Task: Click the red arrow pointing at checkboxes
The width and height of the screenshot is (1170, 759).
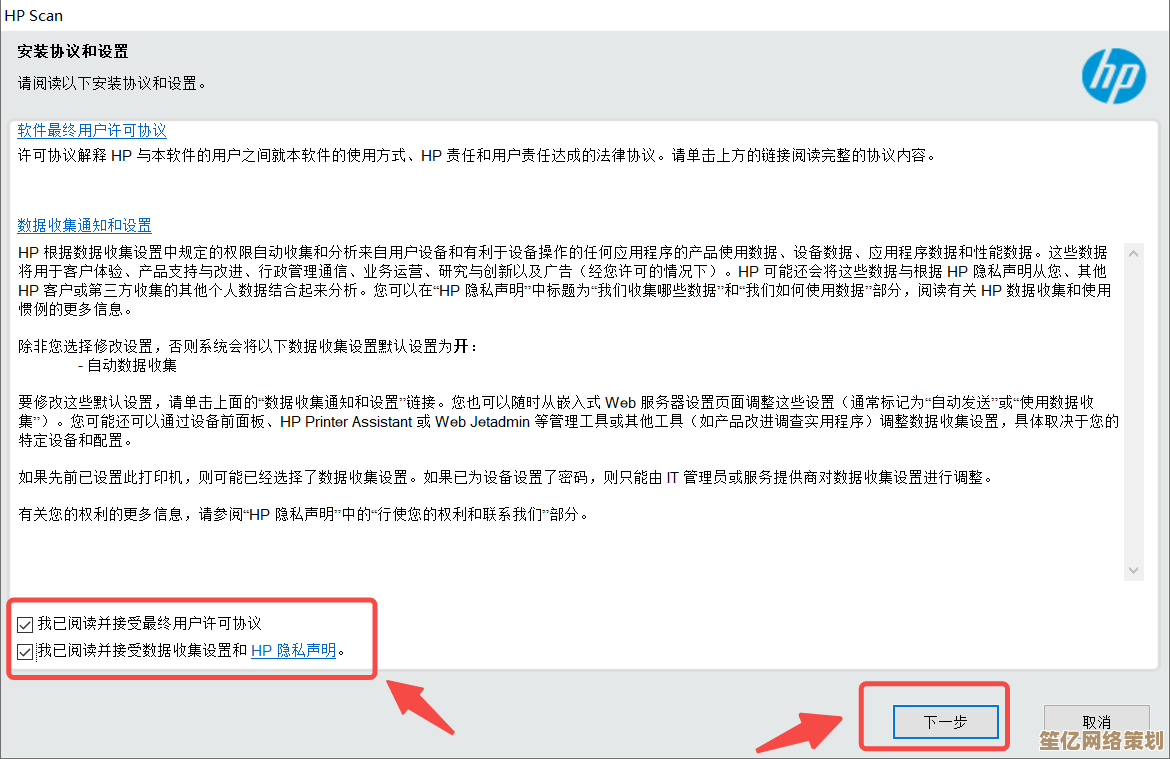Action: click(x=420, y=707)
